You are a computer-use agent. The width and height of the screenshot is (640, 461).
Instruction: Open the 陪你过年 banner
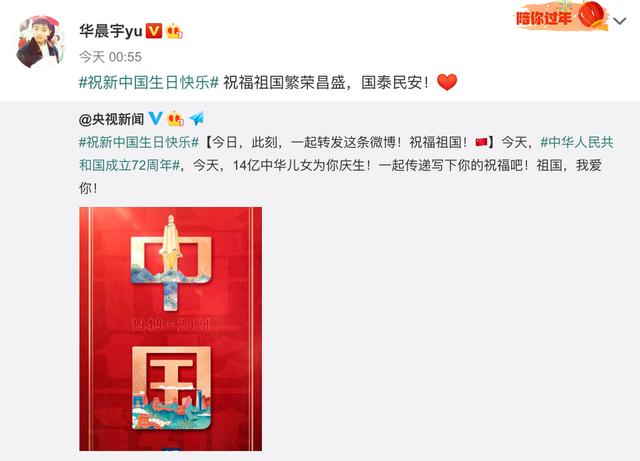[561, 16]
